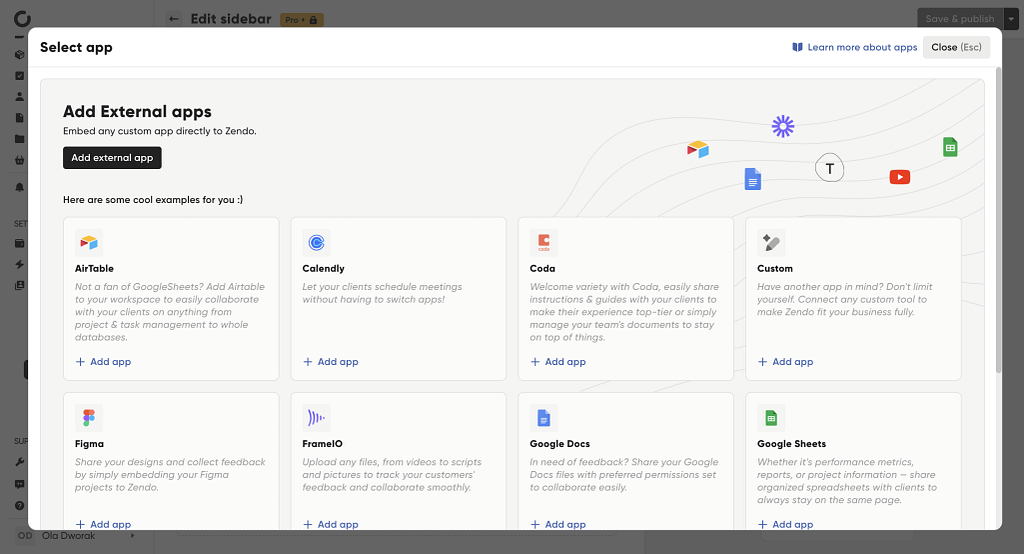Click Add app under Google Sheets

[785, 524]
